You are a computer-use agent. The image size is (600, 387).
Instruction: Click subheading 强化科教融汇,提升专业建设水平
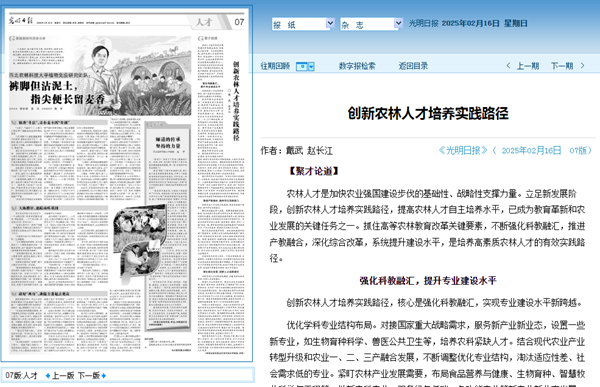(x=428, y=281)
